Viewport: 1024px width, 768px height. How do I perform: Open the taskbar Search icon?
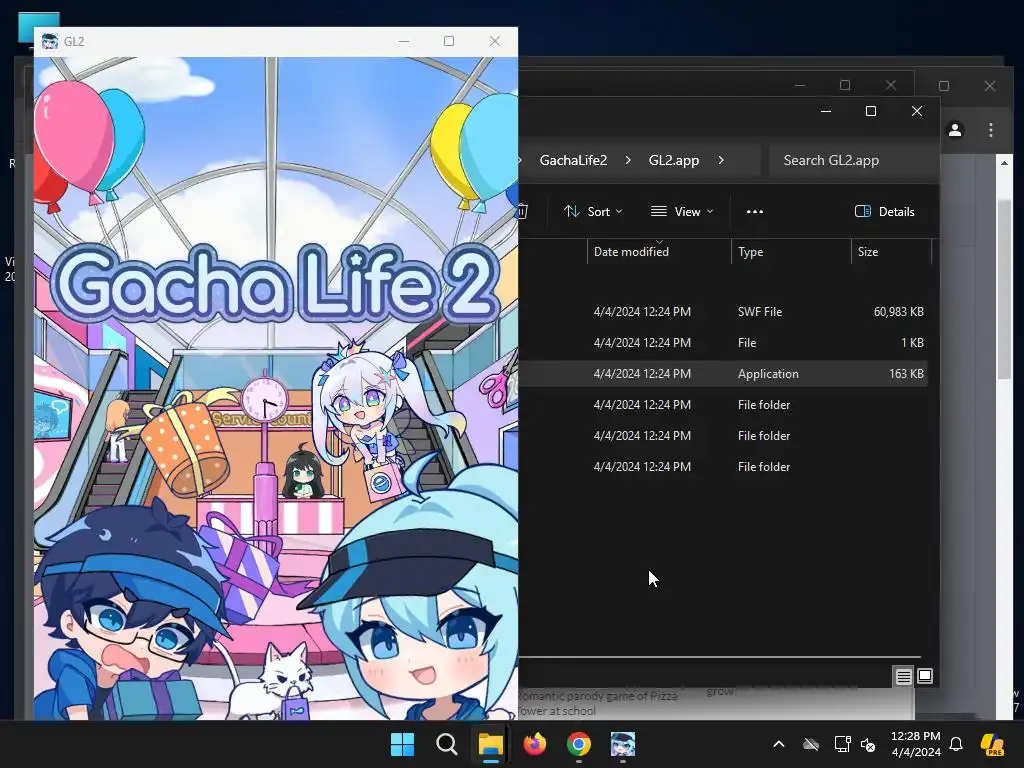[x=447, y=744]
